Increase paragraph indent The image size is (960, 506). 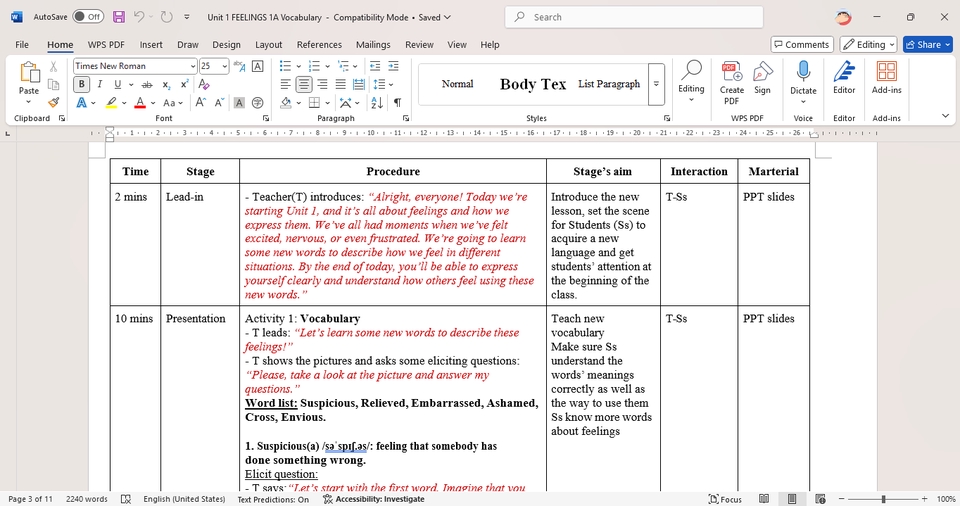click(x=393, y=66)
